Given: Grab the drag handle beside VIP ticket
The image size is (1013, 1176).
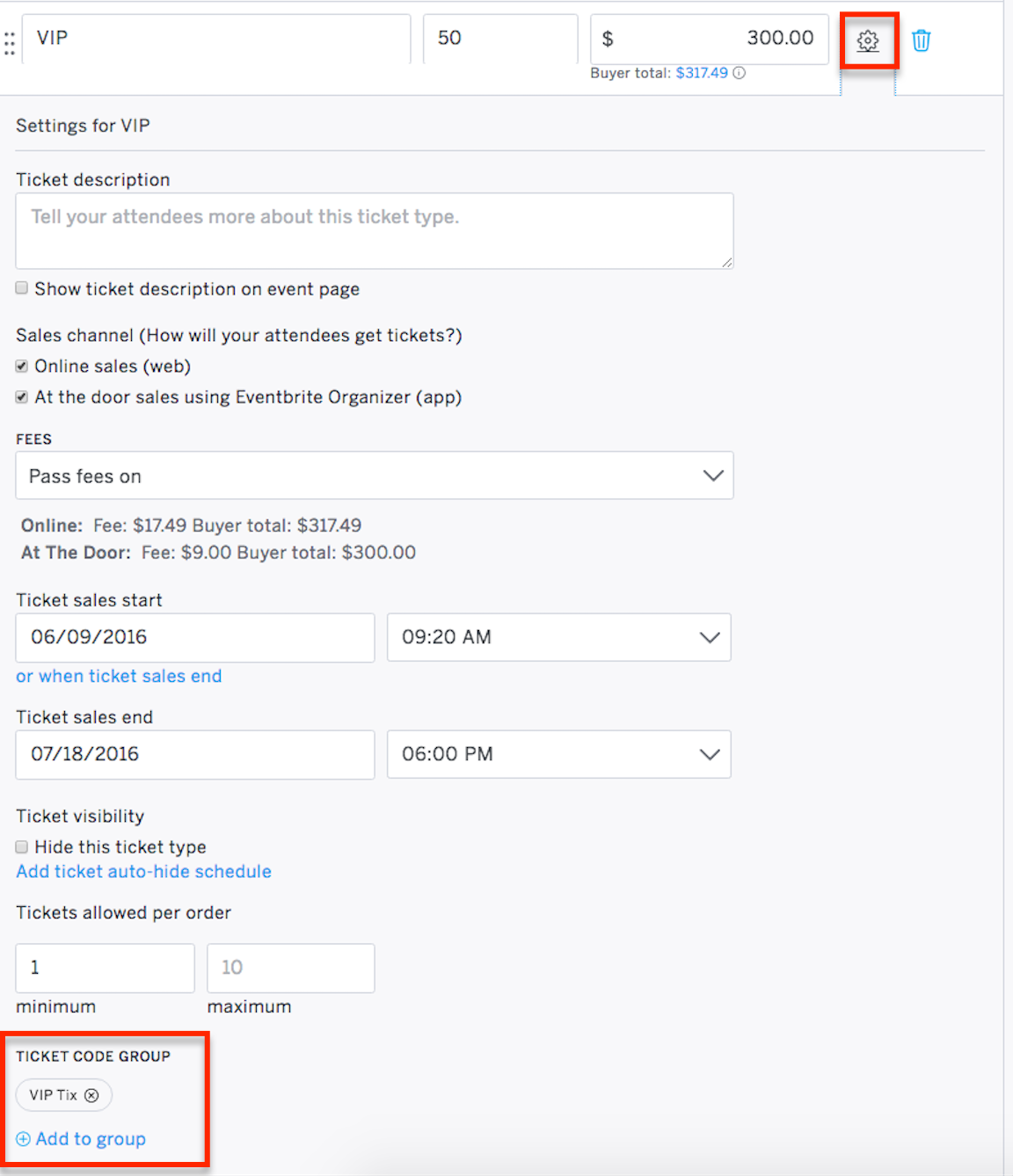Looking at the screenshot, I should coord(10,44).
